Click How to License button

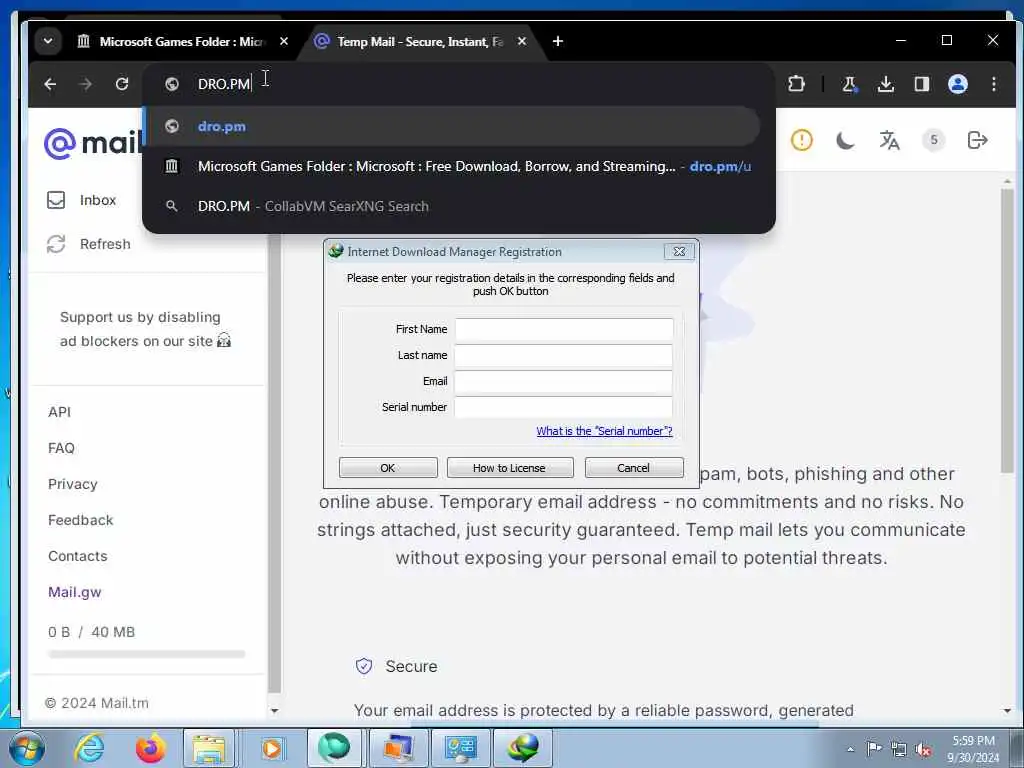pyautogui.click(x=509, y=468)
